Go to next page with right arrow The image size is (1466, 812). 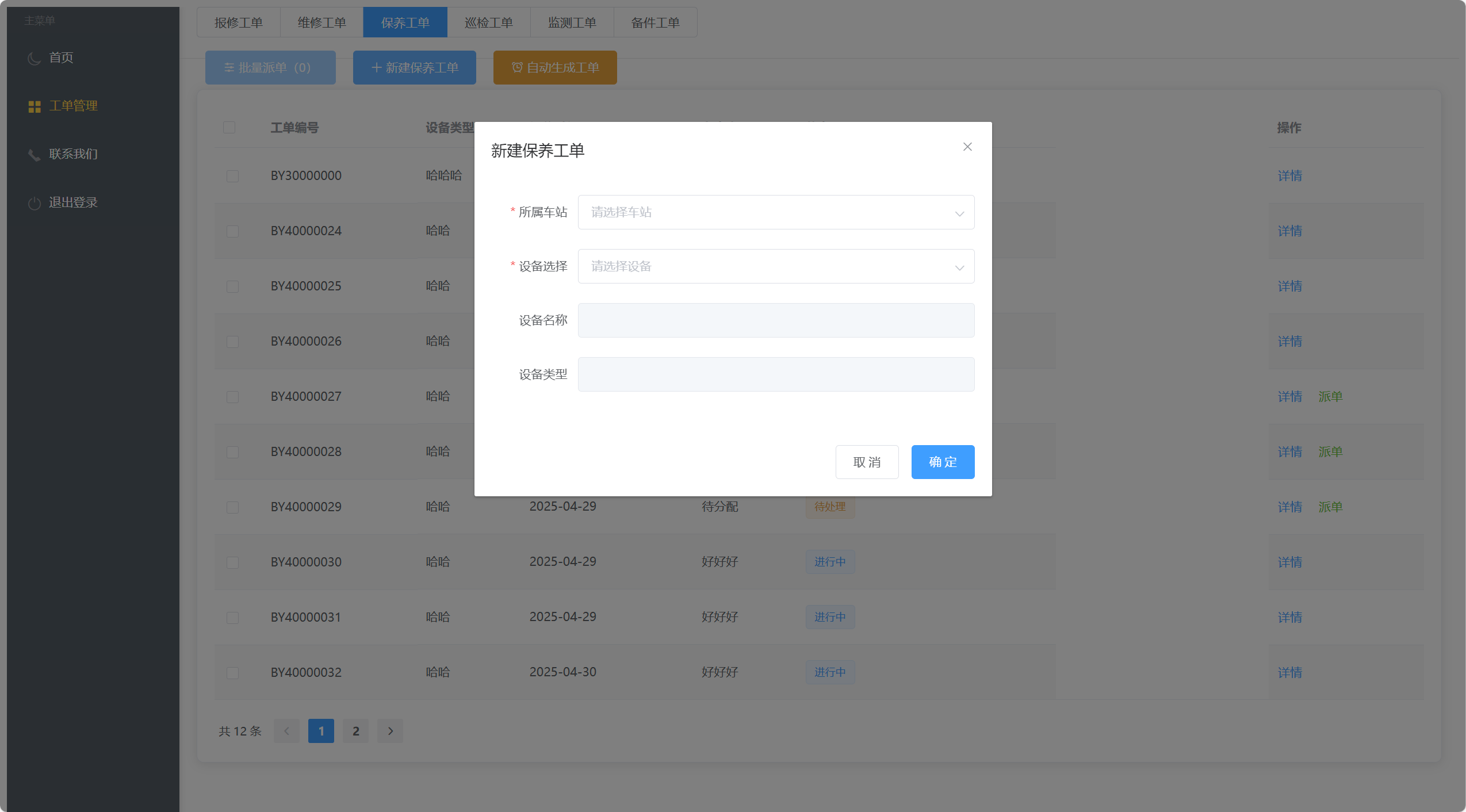coord(390,731)
